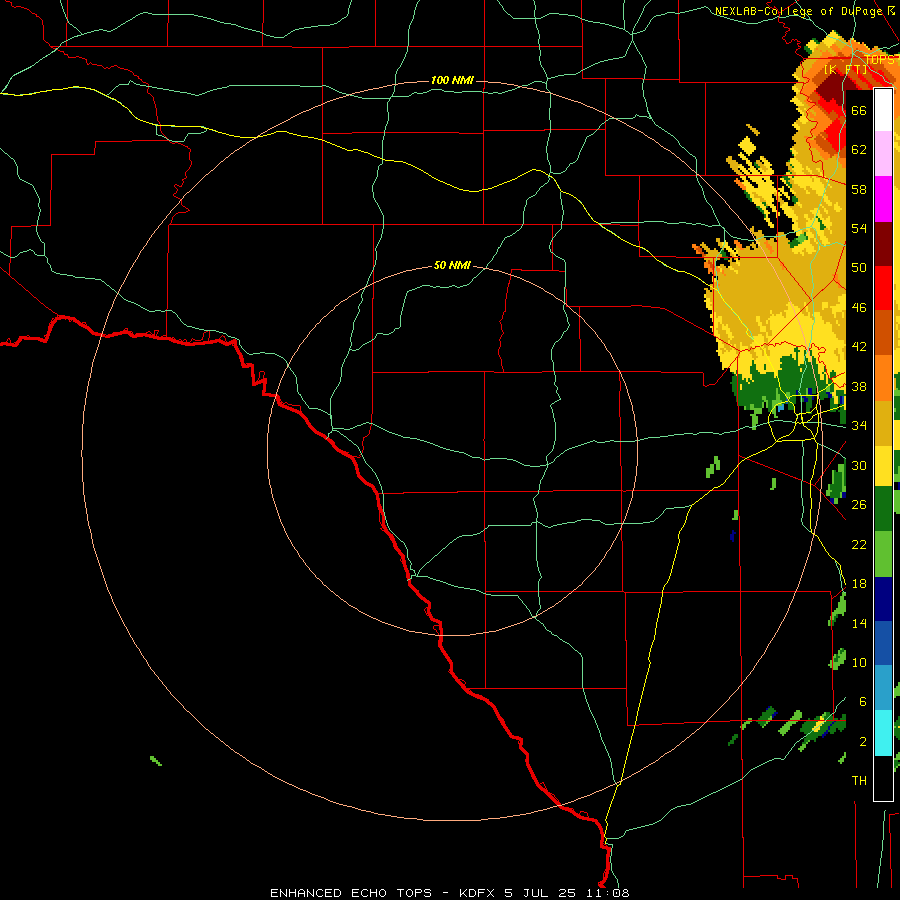Image resolution: width=900 pixels, height=900 pixels.
Task: Click the 6 value on the scale
Action: pyautogui.click(x=862, y=701)
